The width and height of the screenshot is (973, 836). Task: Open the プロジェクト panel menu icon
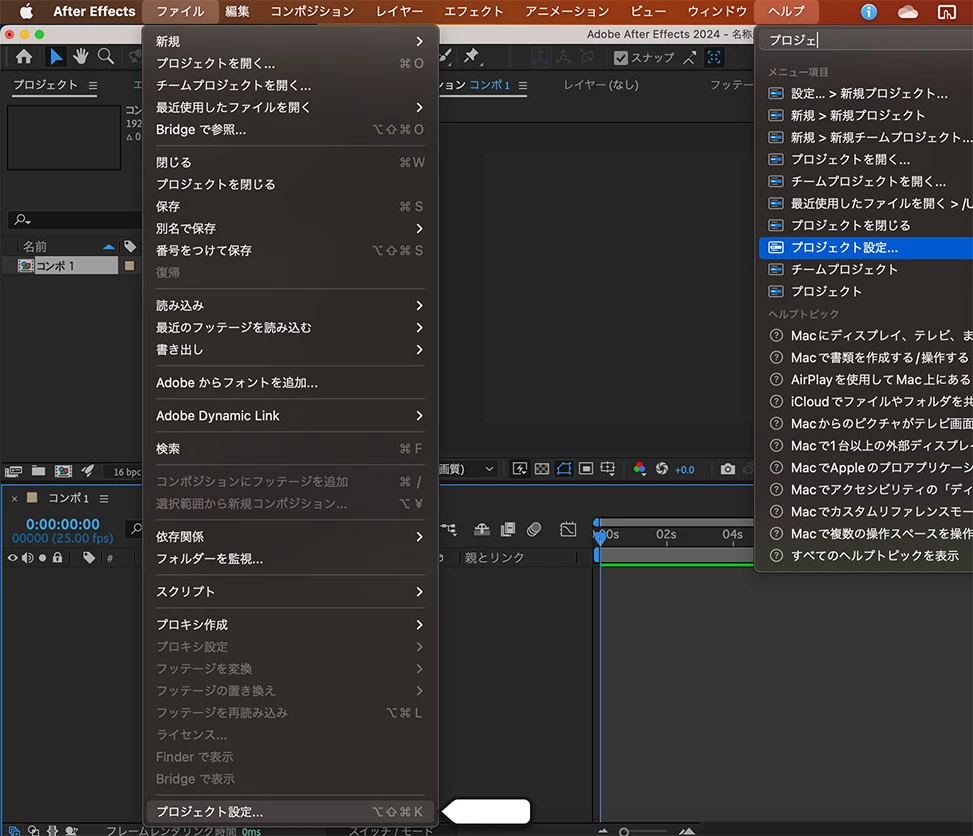tap(93, 86)
